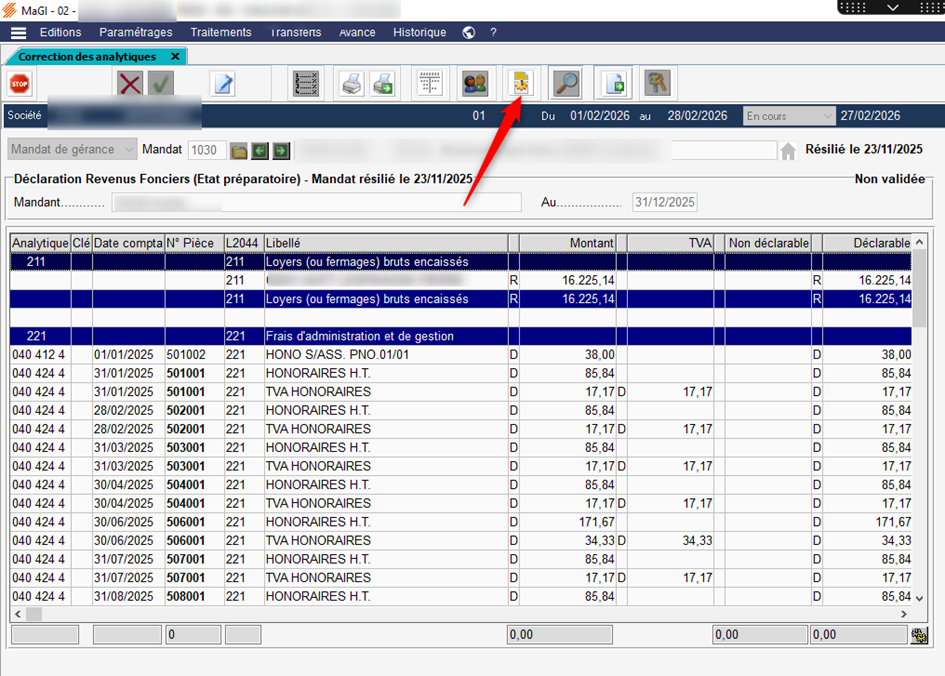
Task: Click the two-people icon in toolbar
Action: (474, 84)
